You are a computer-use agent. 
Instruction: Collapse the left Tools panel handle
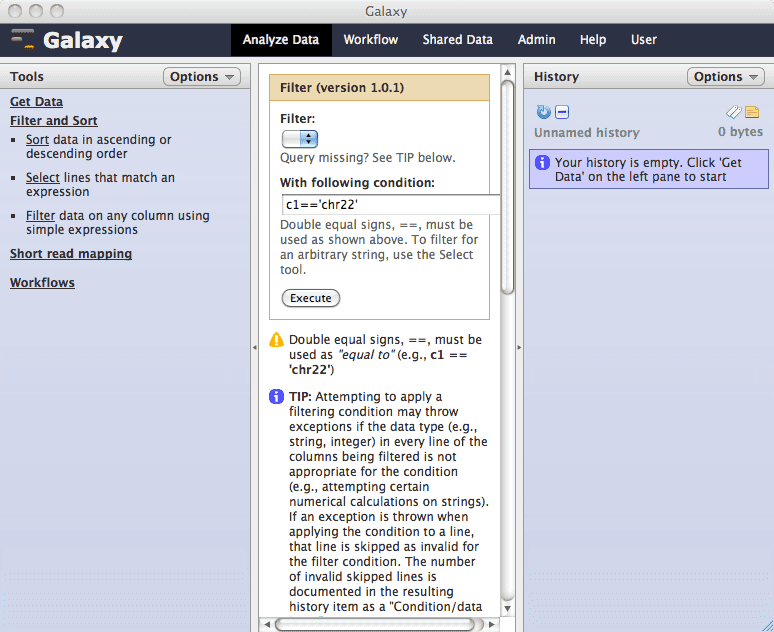pos(254,347)
